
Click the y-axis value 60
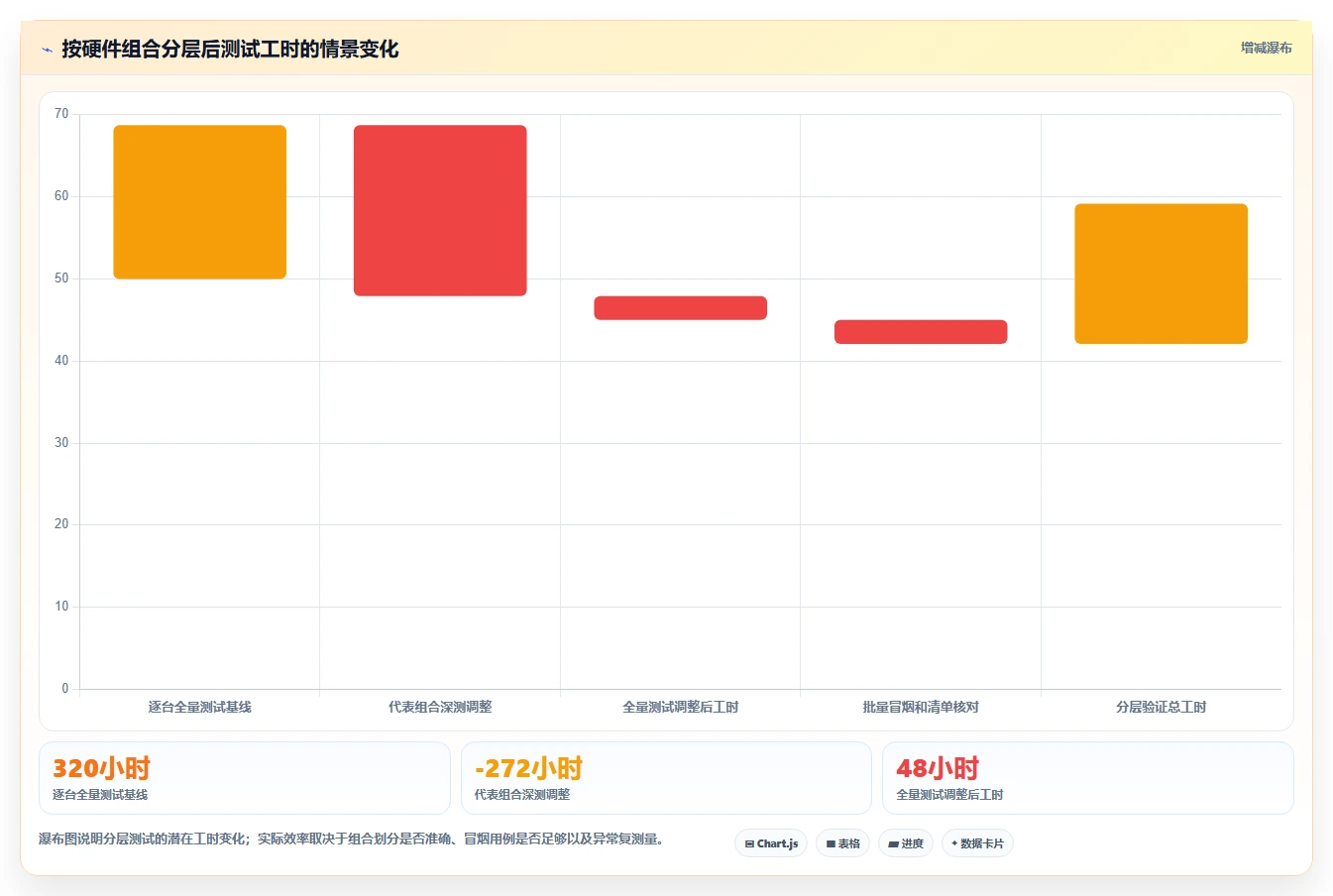(61, 196)
